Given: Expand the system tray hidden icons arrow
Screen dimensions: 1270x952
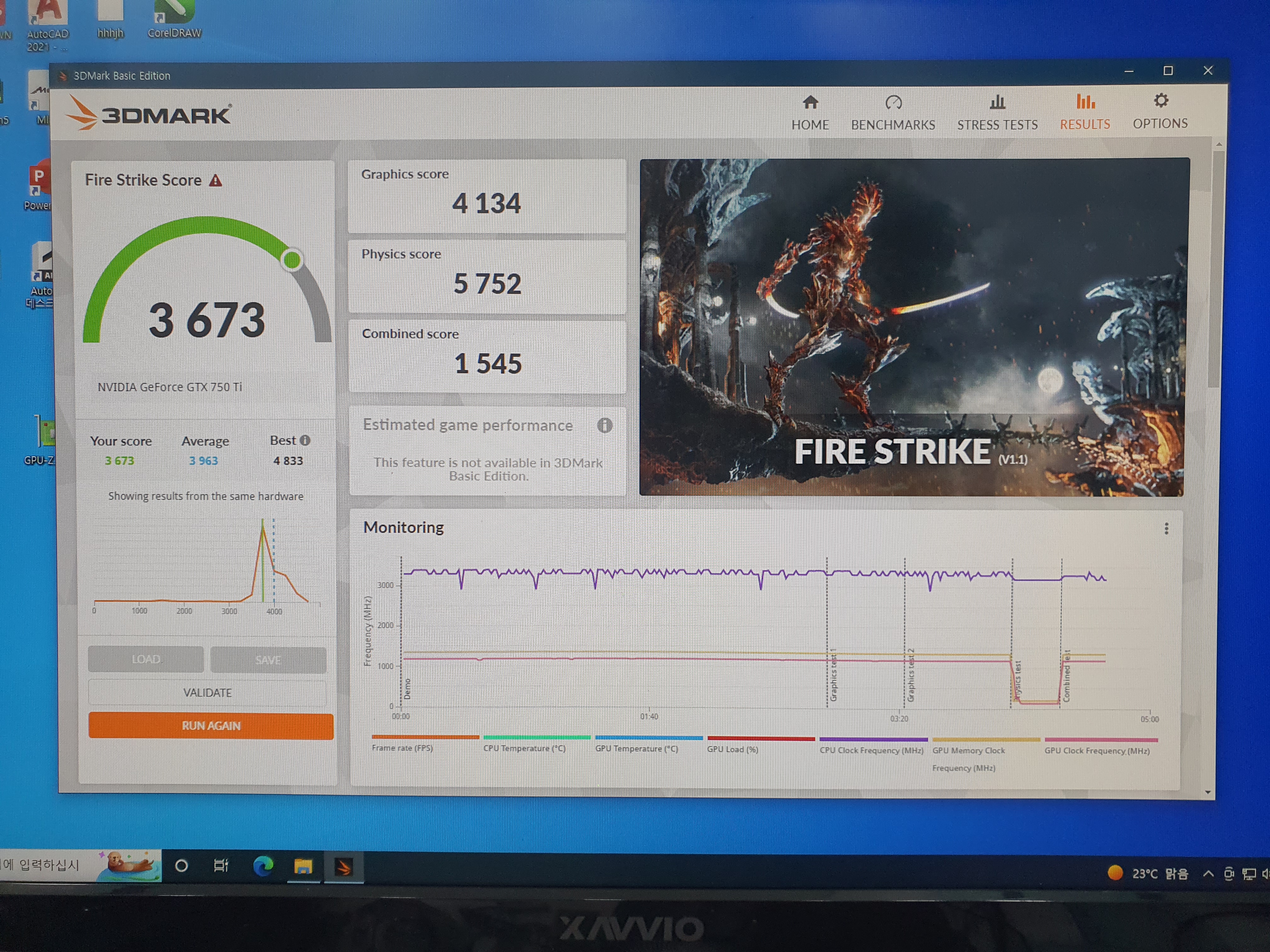Looking at the screenshot, I should pyautogui.click(x=1208, y=874).
